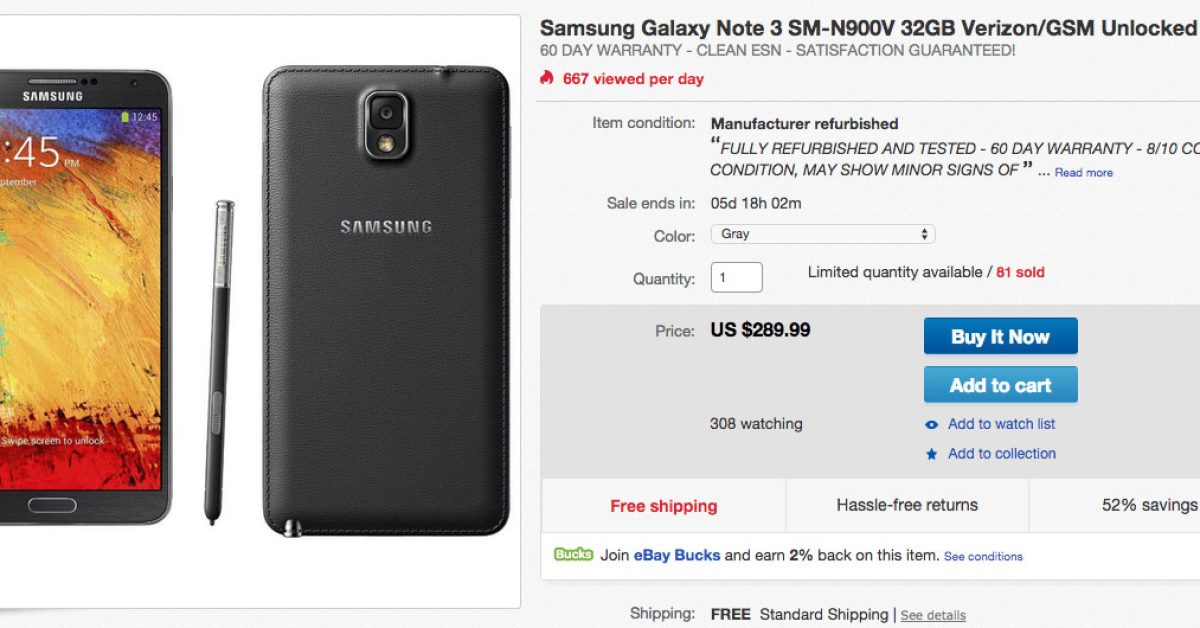This screenshot has width=1200, height=628.
Task: Click the red flame viewed-per-day icon
Action: pos(546,78)
